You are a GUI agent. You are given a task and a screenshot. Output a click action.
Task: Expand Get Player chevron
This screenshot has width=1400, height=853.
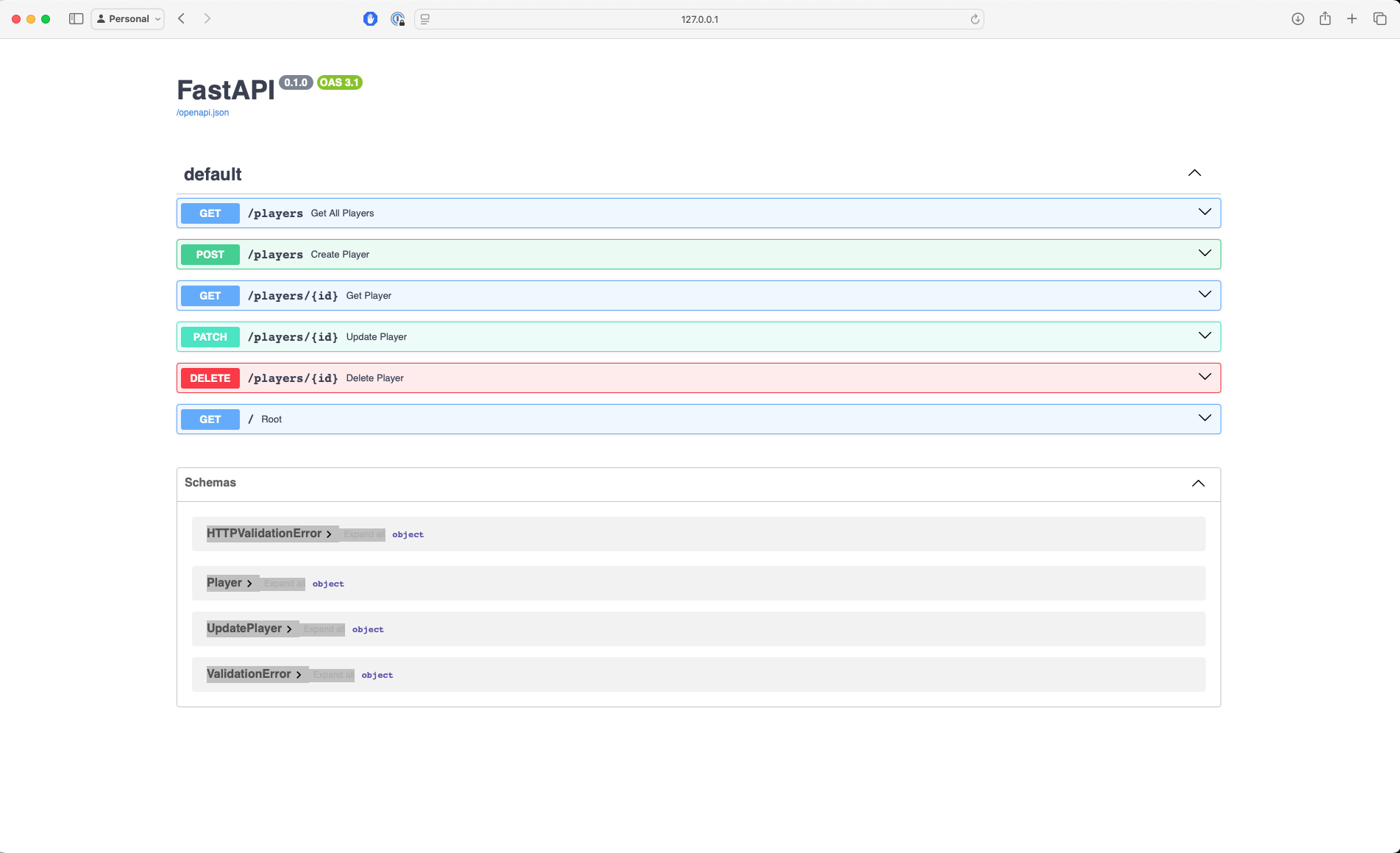tap(1205, 294)
